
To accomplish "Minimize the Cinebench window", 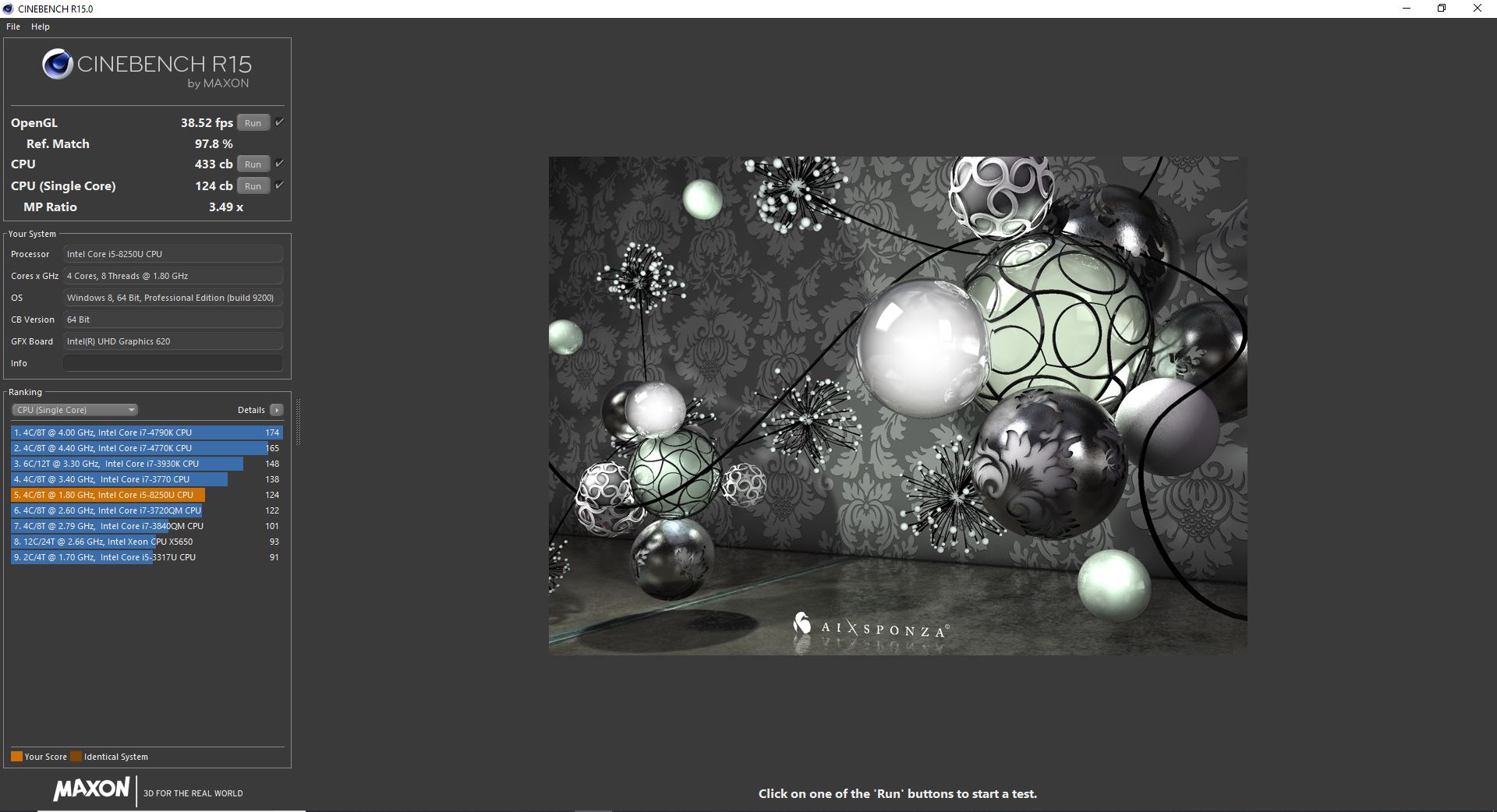I will [x=1407, y=9].
